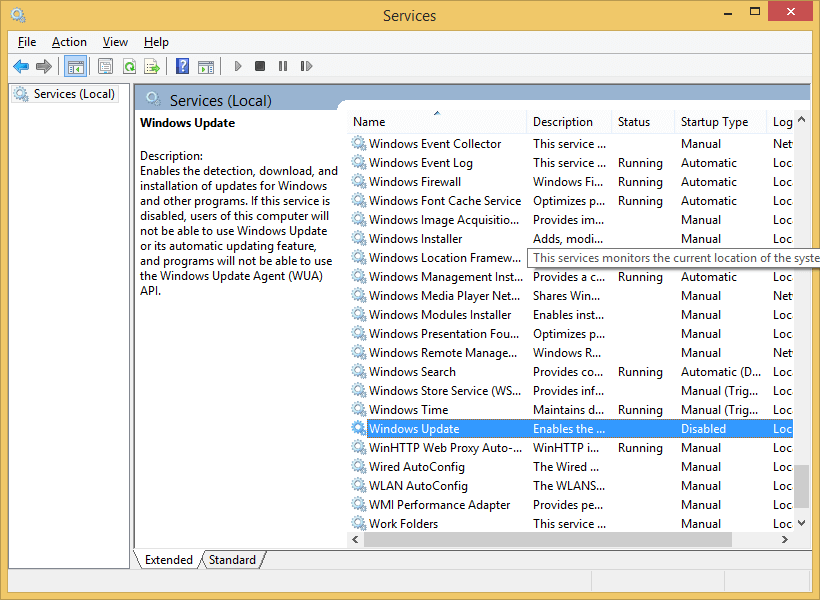Viewport: 820px width, 600px height.
Task: Click the vertical scrollbar up arrow
Action: click(802, 120)
